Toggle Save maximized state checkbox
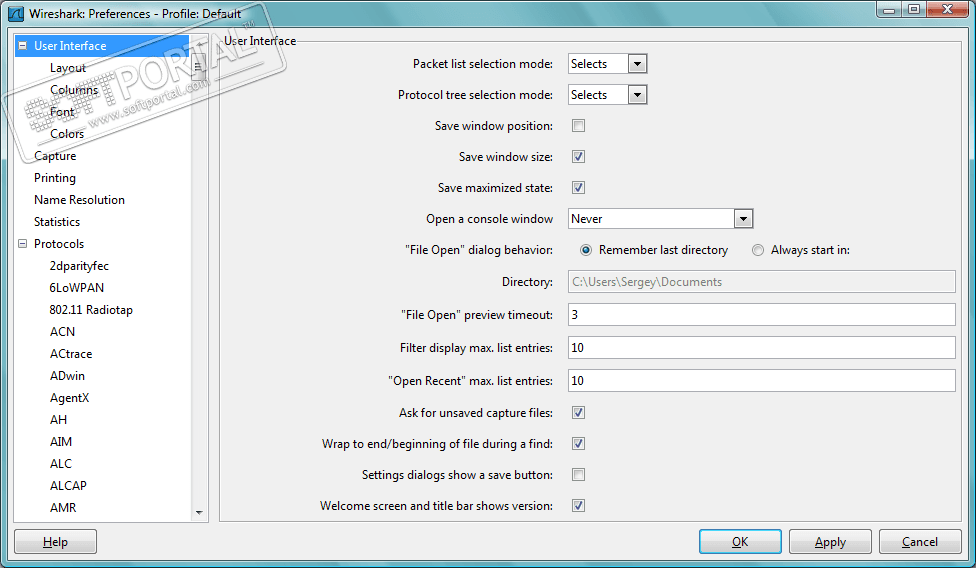 pyautogui.click(x=578, y=188)
